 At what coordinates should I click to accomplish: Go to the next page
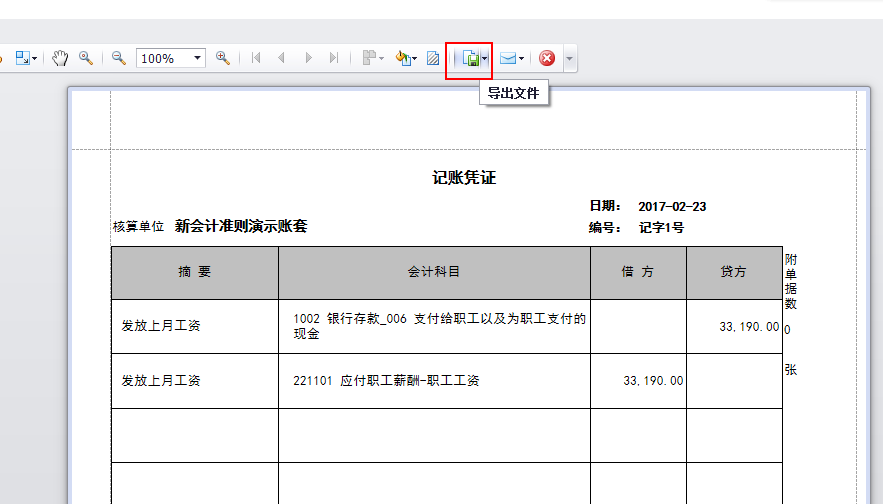click(x=308, y=58)
